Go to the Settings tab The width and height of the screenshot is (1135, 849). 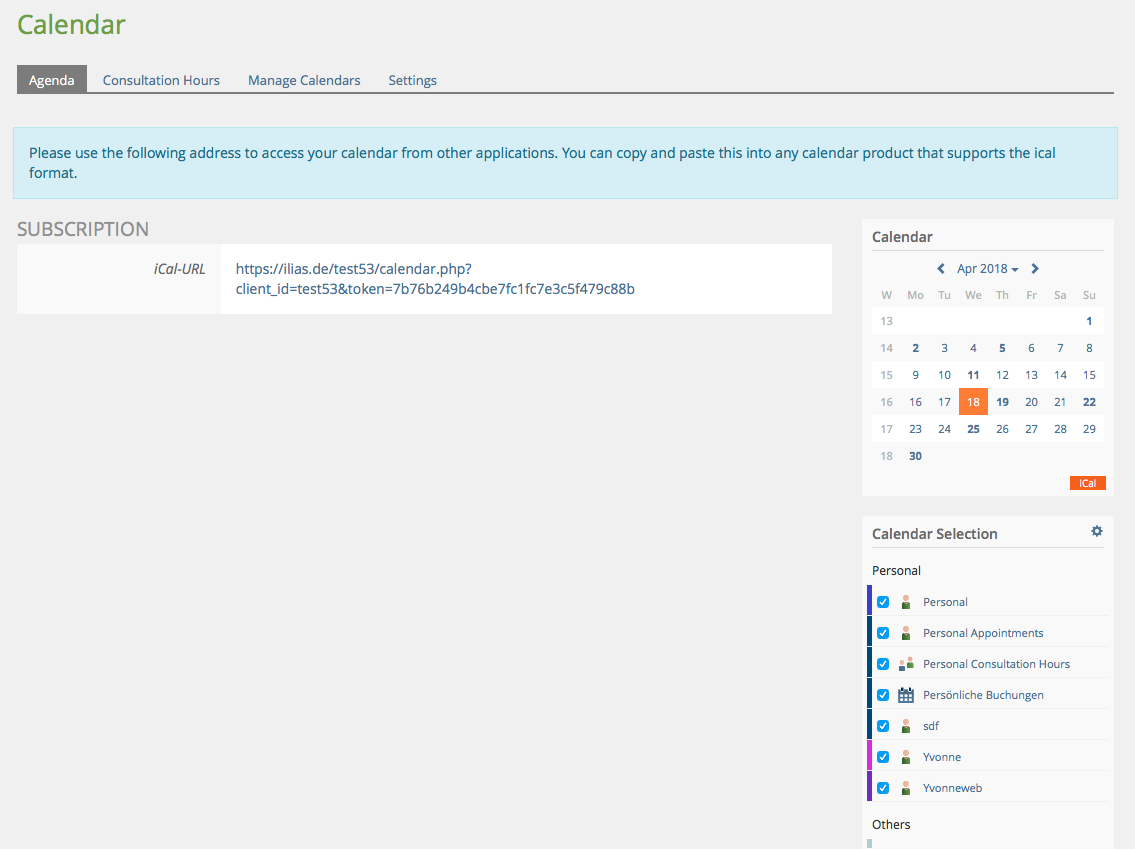click(412, 80)
